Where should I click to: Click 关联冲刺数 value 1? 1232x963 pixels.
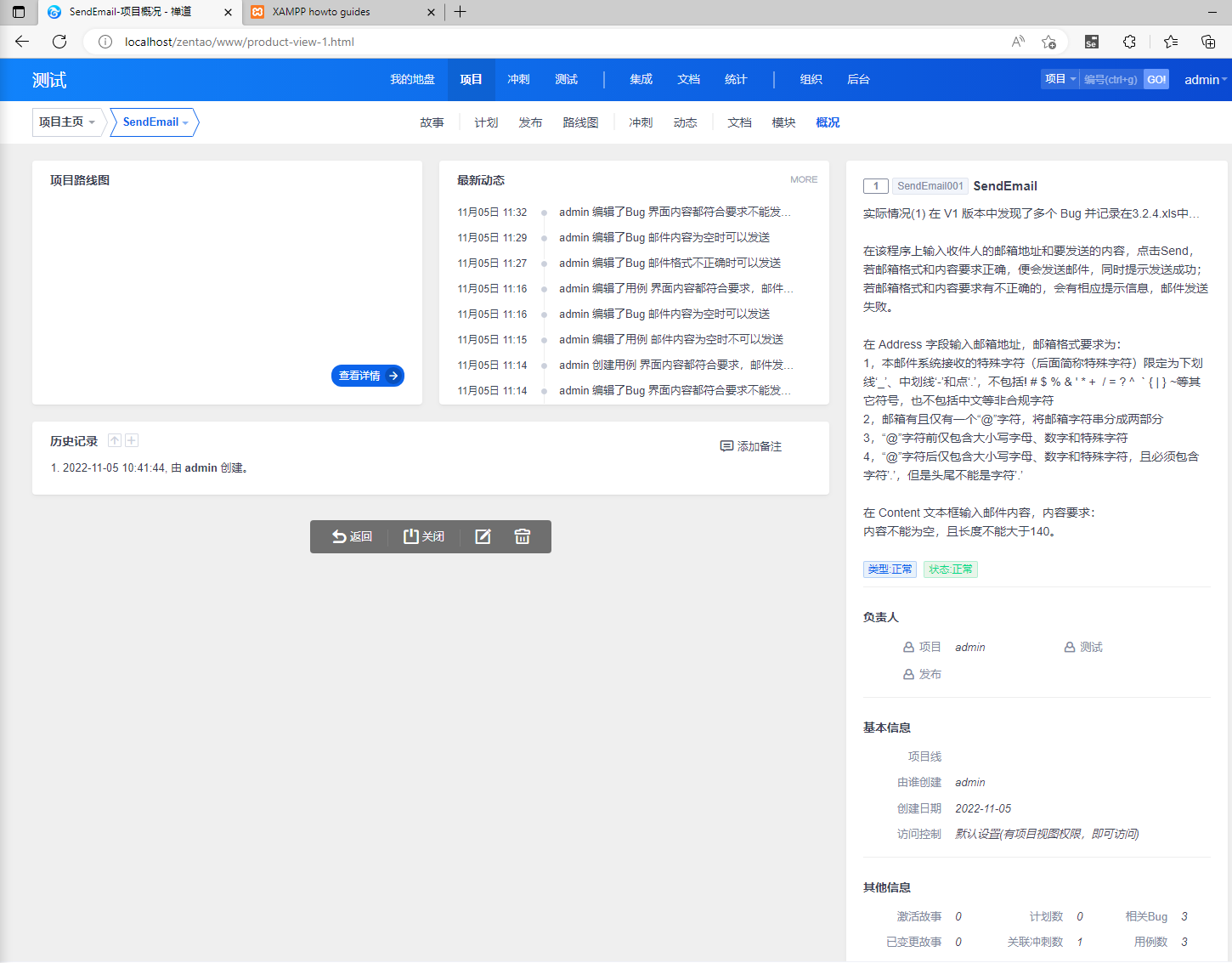tap(1080, 942)
